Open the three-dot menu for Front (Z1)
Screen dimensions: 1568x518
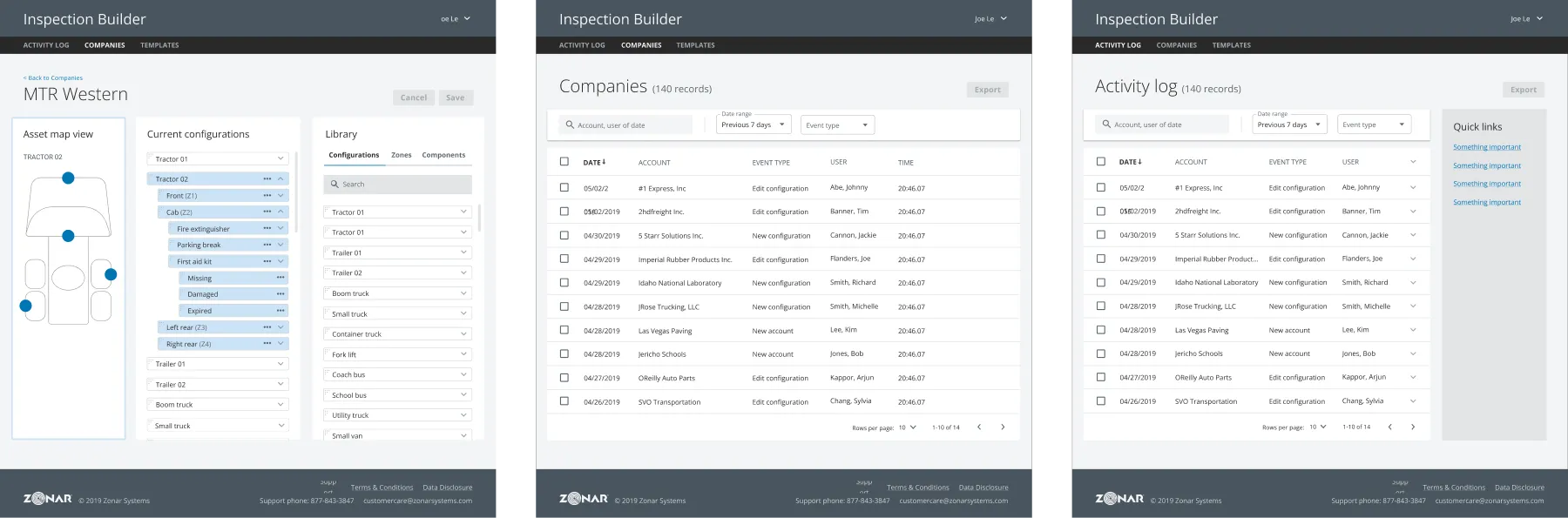[x=267, y=195]
